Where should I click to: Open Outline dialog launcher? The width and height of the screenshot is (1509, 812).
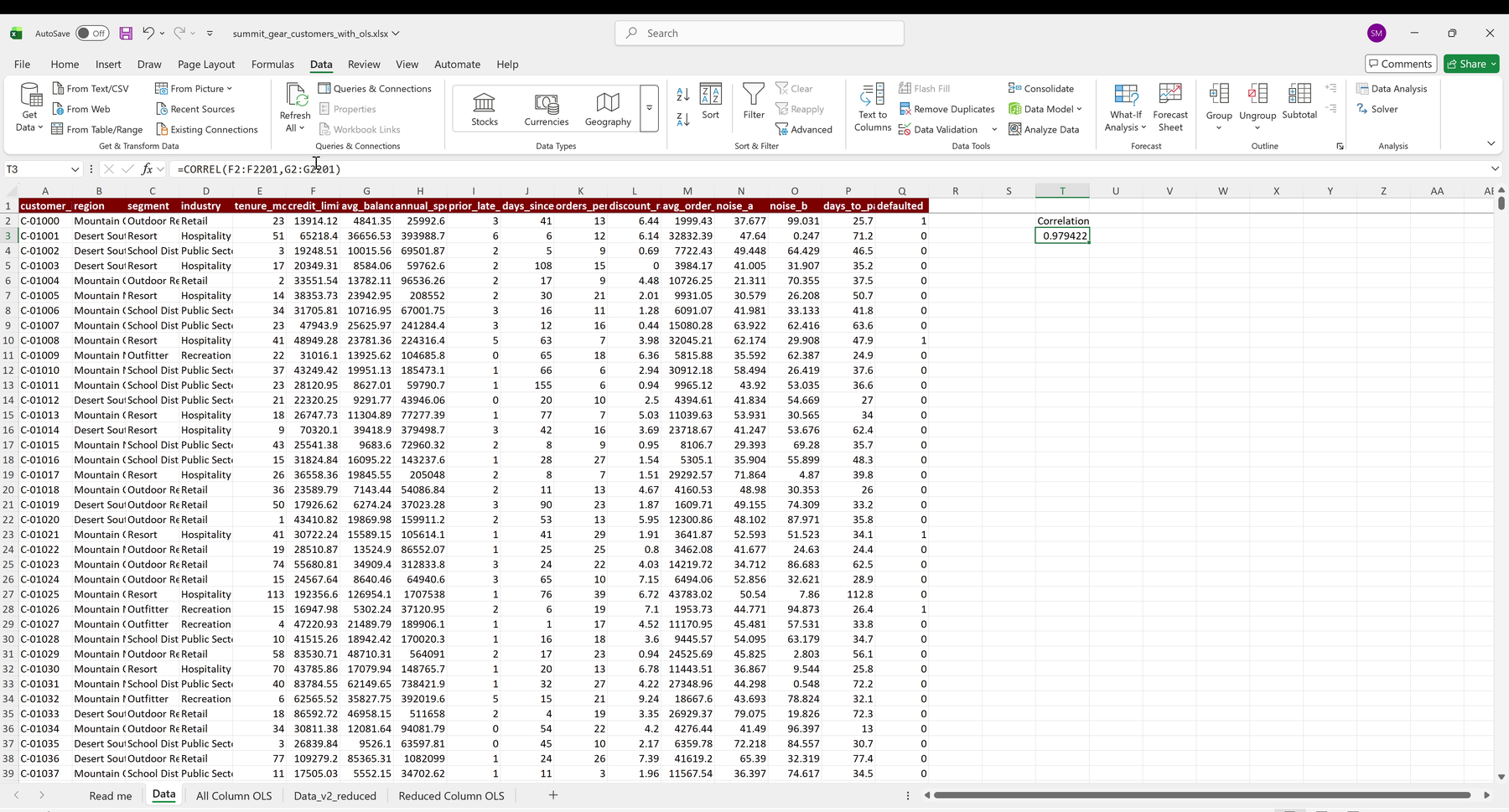point(1340,147)
